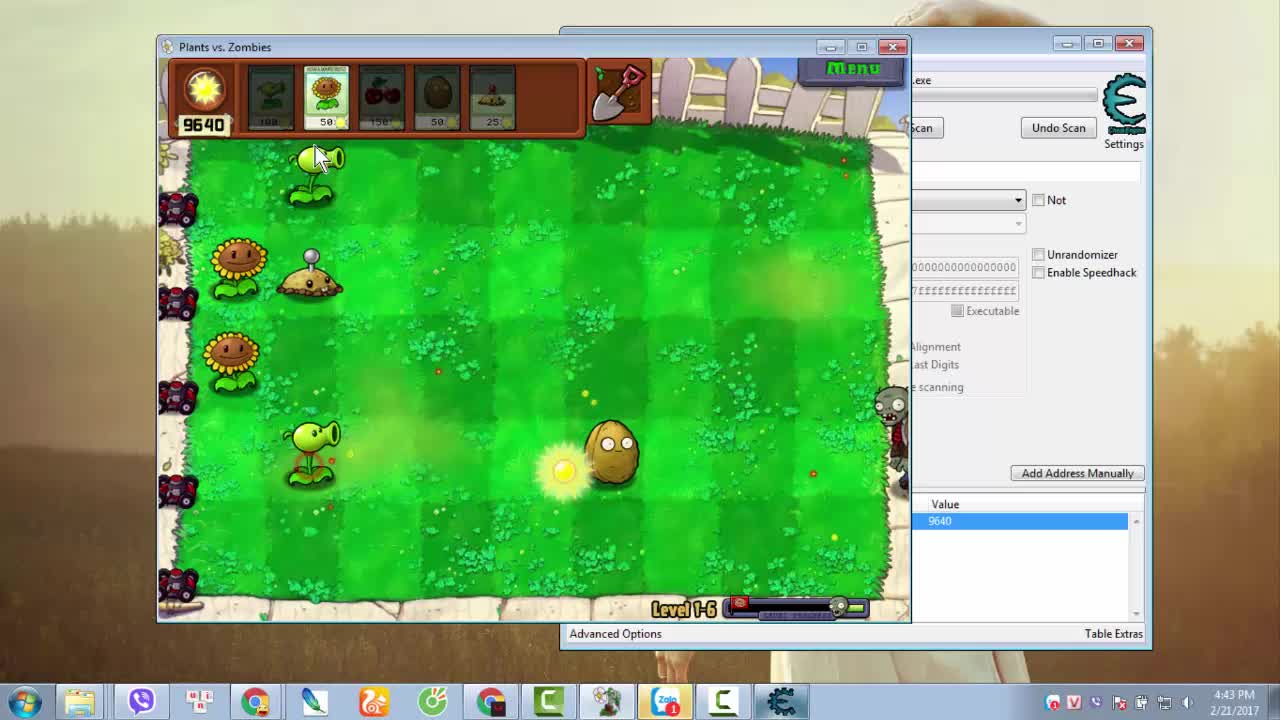Click Undo Scan in Cheat Engine

[1058, 128]
